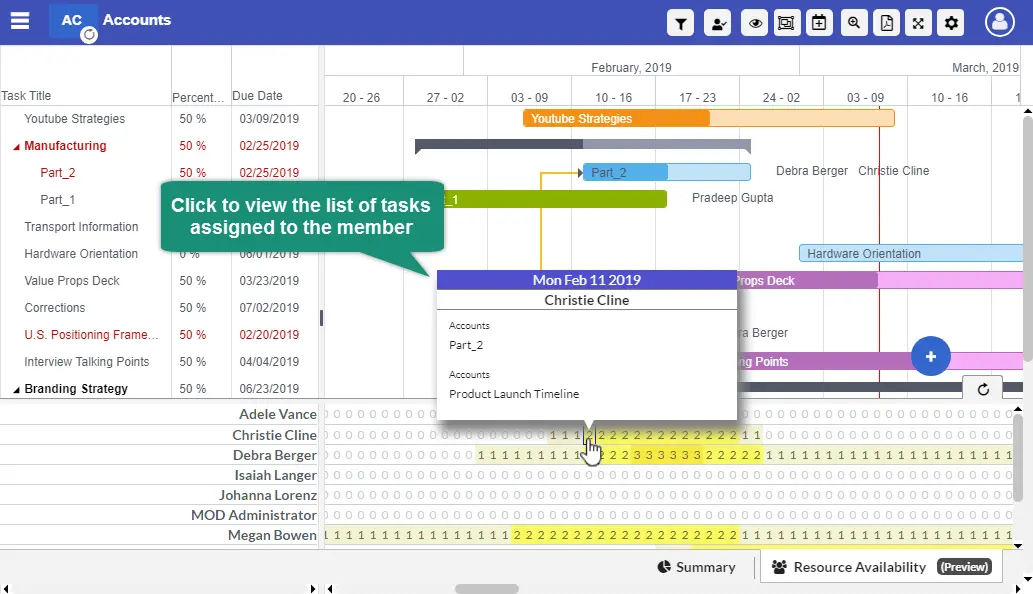Click the blue plus add button
The height and width of the screenshot is (594, 1033).
click(930, 357)
